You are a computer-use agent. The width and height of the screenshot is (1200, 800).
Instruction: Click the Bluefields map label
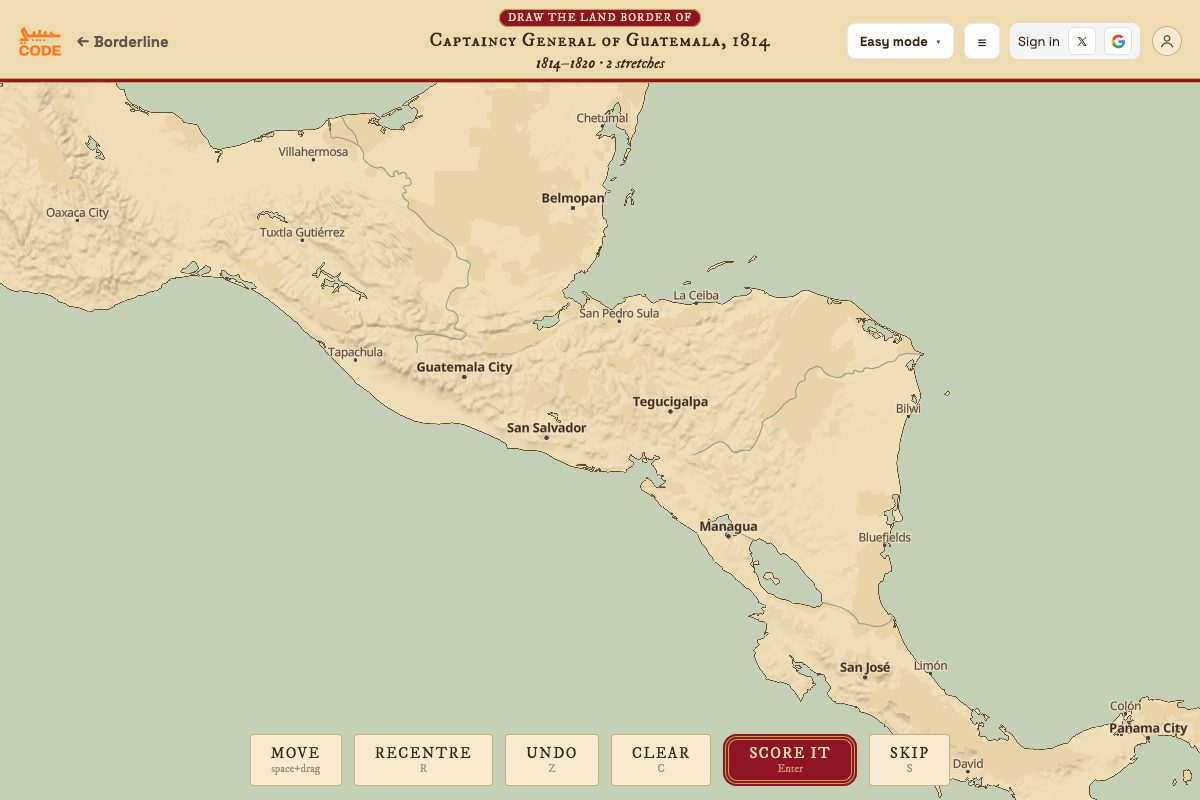click(x=885, y=537)
